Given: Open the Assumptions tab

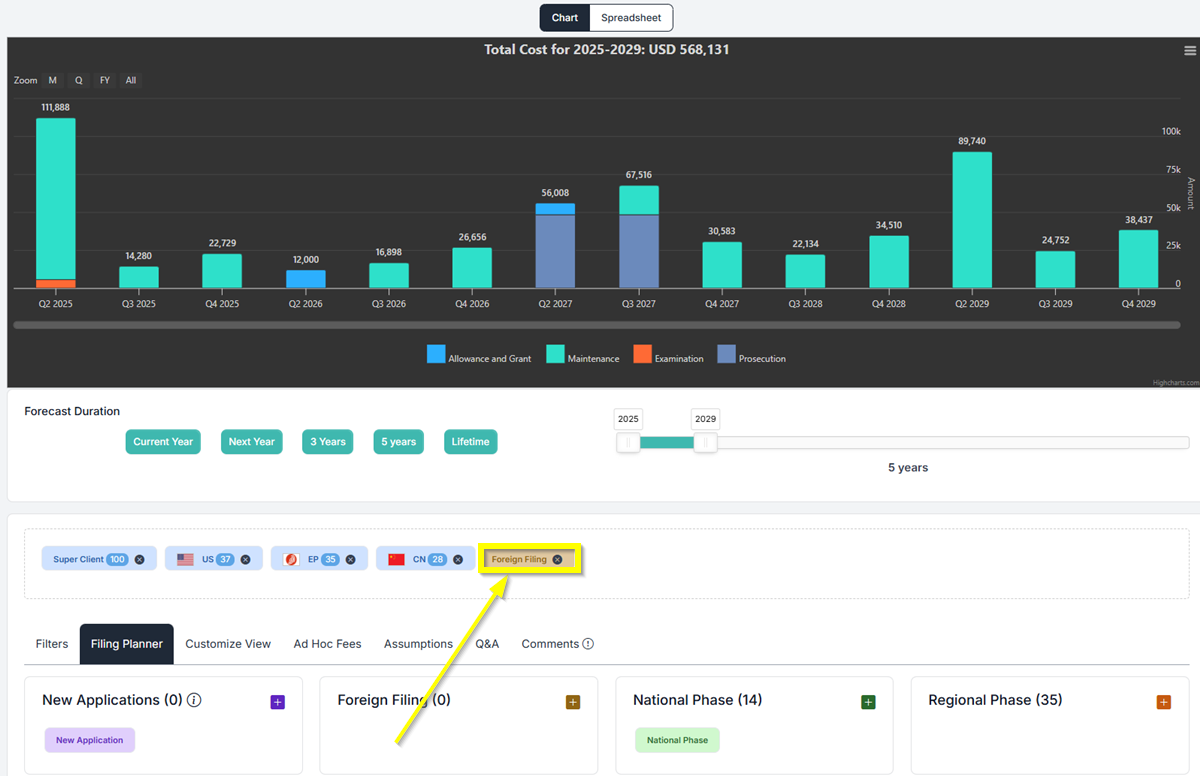Looking at the screenshot, I should click(418, 644).
